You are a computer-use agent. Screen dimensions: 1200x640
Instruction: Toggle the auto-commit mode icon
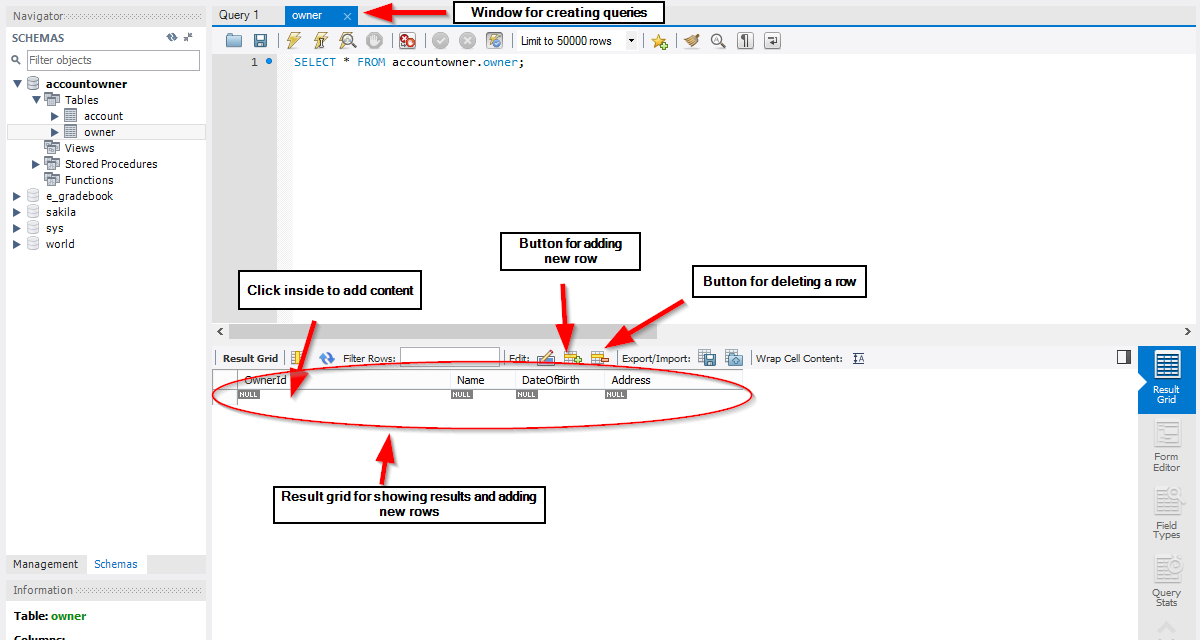click(x=494, y=41)
